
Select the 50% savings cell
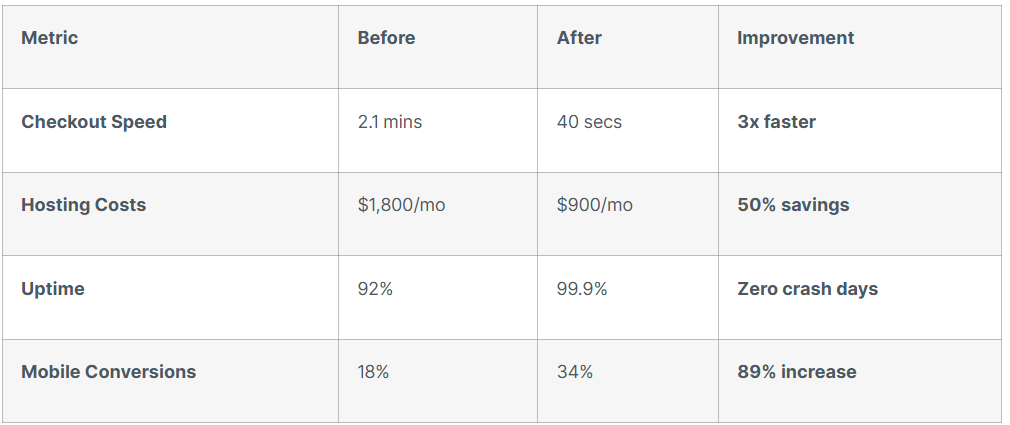(793, 205)
